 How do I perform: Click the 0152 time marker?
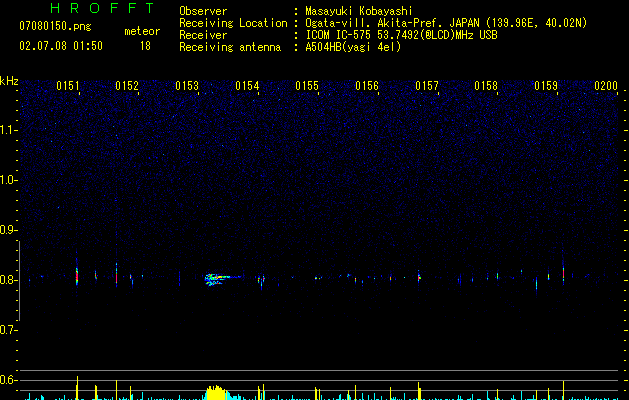coord(127,86)
